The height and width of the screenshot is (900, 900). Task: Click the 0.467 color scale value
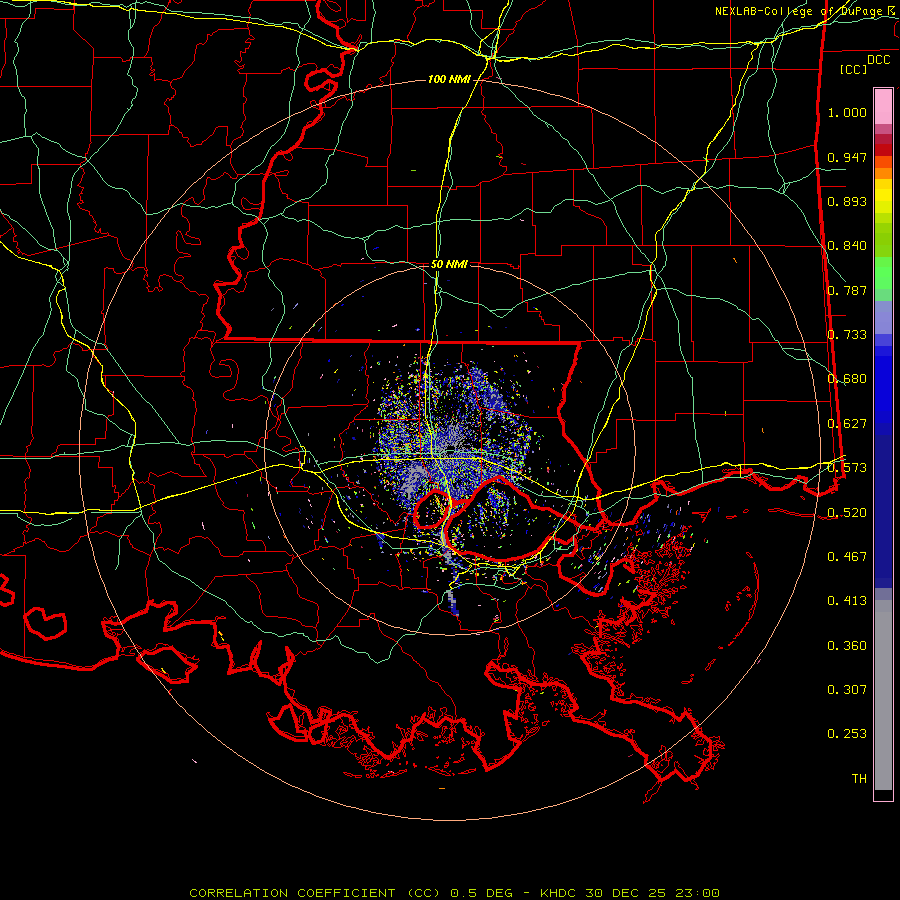tap(847, 557)
